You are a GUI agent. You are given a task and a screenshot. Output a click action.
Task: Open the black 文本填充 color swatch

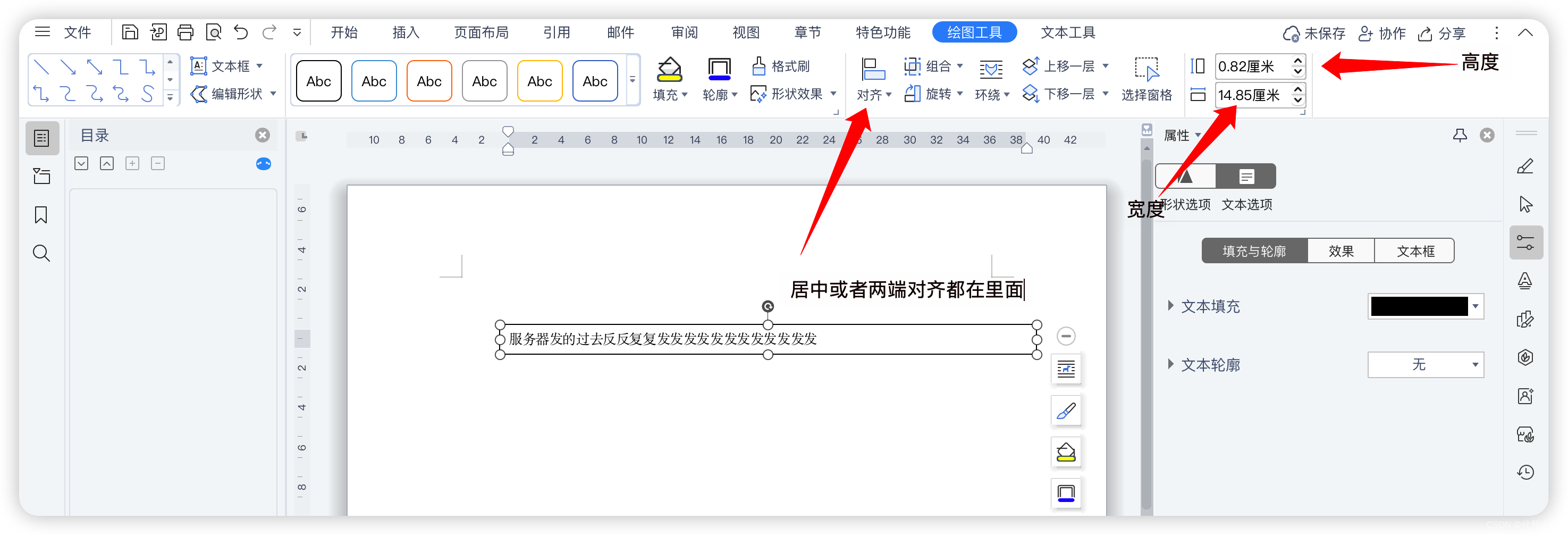pyautogui.click(x=1426, y=306)
